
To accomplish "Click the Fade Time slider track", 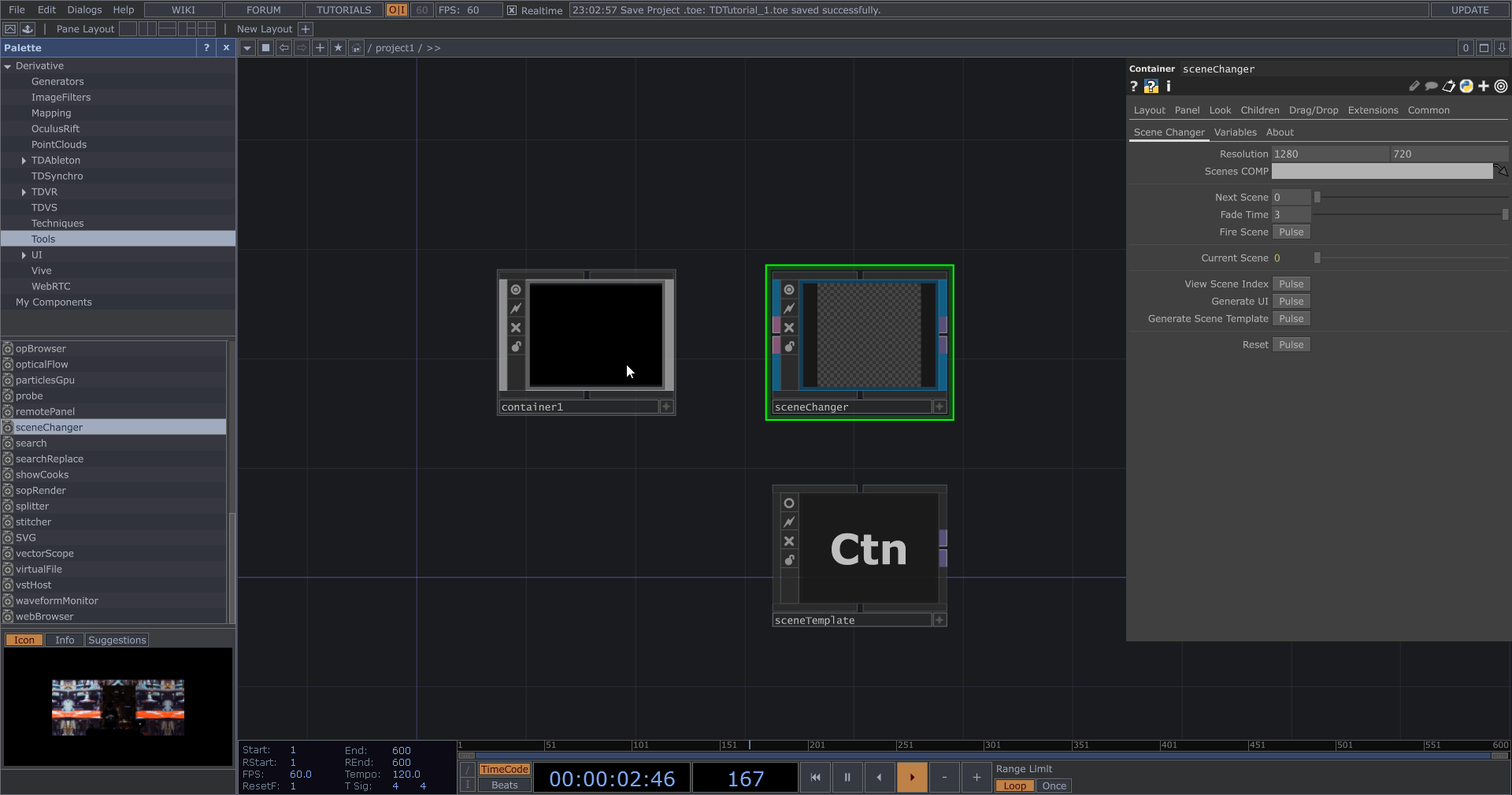I will (x=1410, y=214).
